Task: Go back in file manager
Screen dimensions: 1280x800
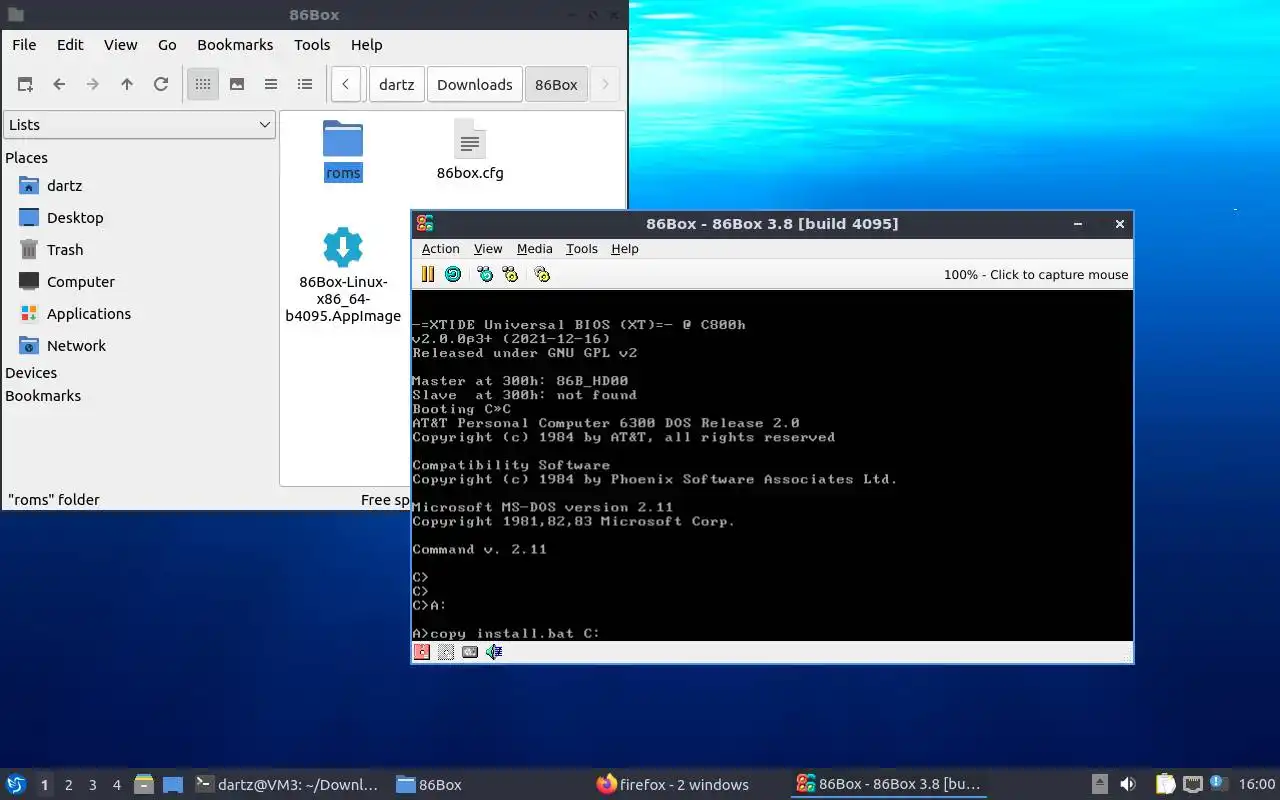Action: click(x=59, y=85)
